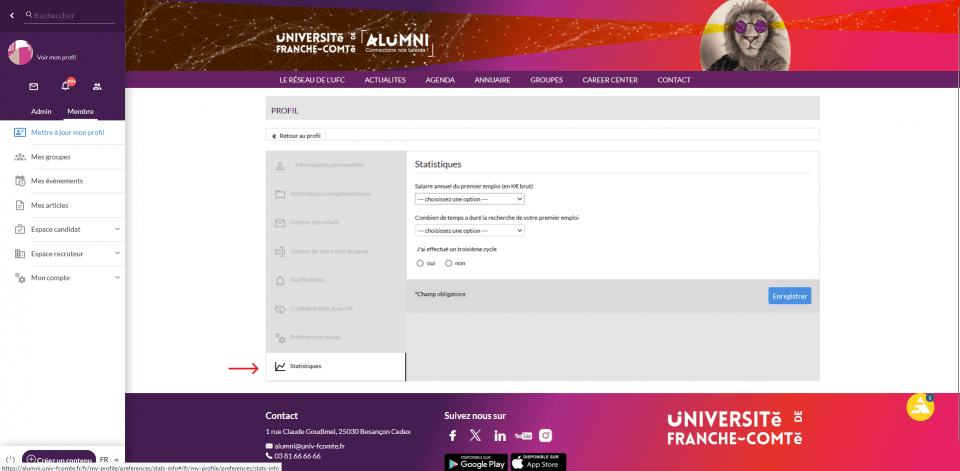Open the Google Play store badge
Image resolution: width=960 pixels, height=471 pixels.
point(475,462)
